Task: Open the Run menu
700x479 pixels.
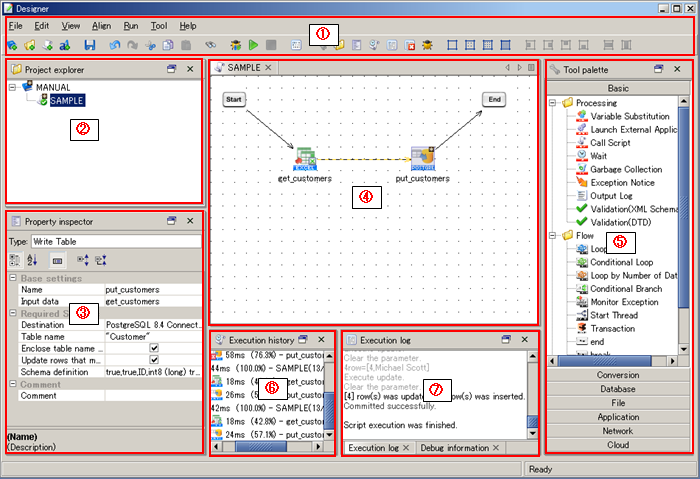Action: point(131,25)
